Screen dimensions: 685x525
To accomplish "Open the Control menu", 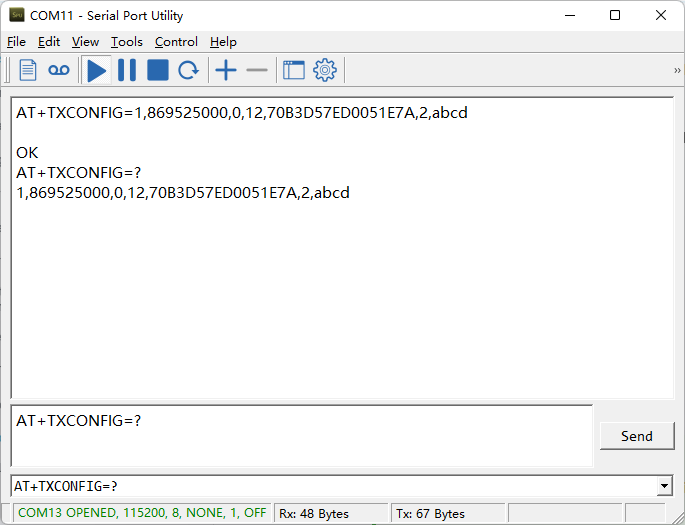I will pos(176,42).
